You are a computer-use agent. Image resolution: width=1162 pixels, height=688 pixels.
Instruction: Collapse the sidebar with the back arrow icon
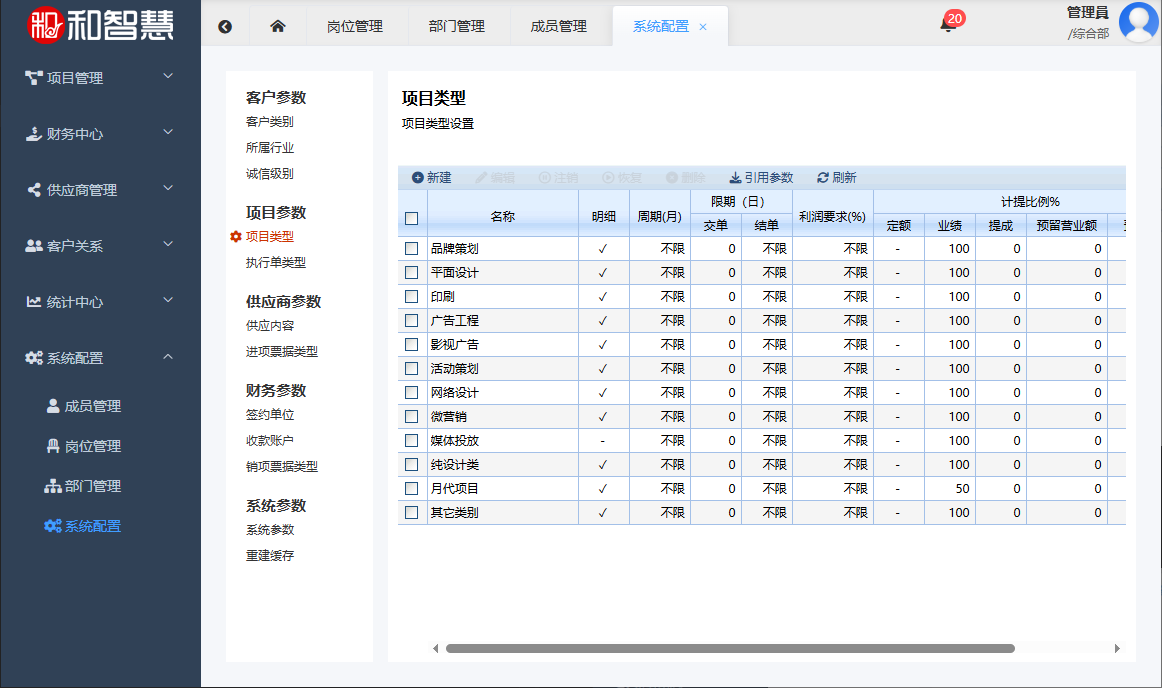225,27
